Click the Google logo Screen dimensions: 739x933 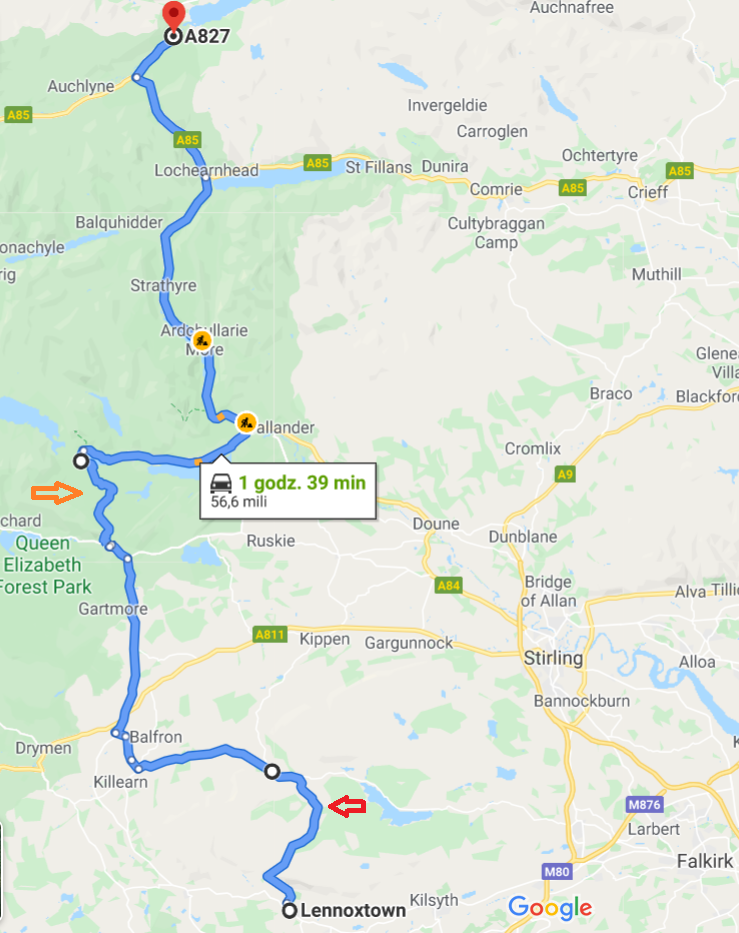[550, 908]
